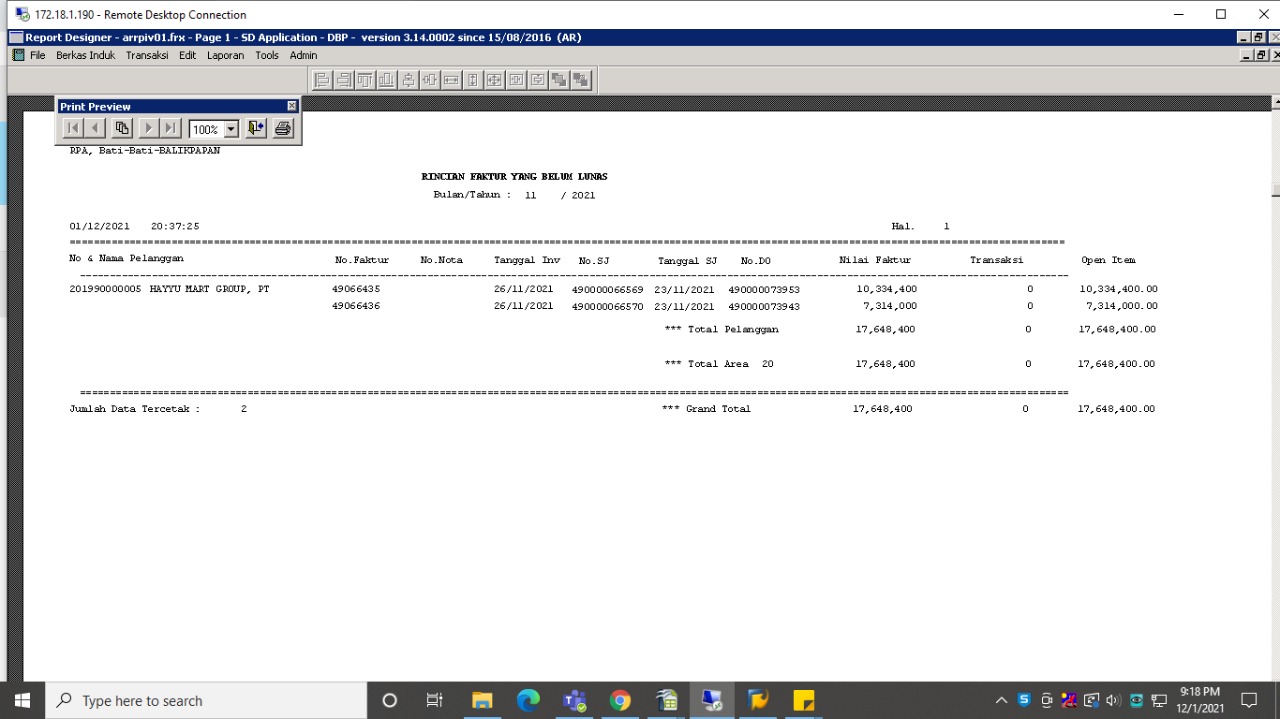The image size is (1280, 719).
Task: Click the Windows search box
Action: (205, 701)
